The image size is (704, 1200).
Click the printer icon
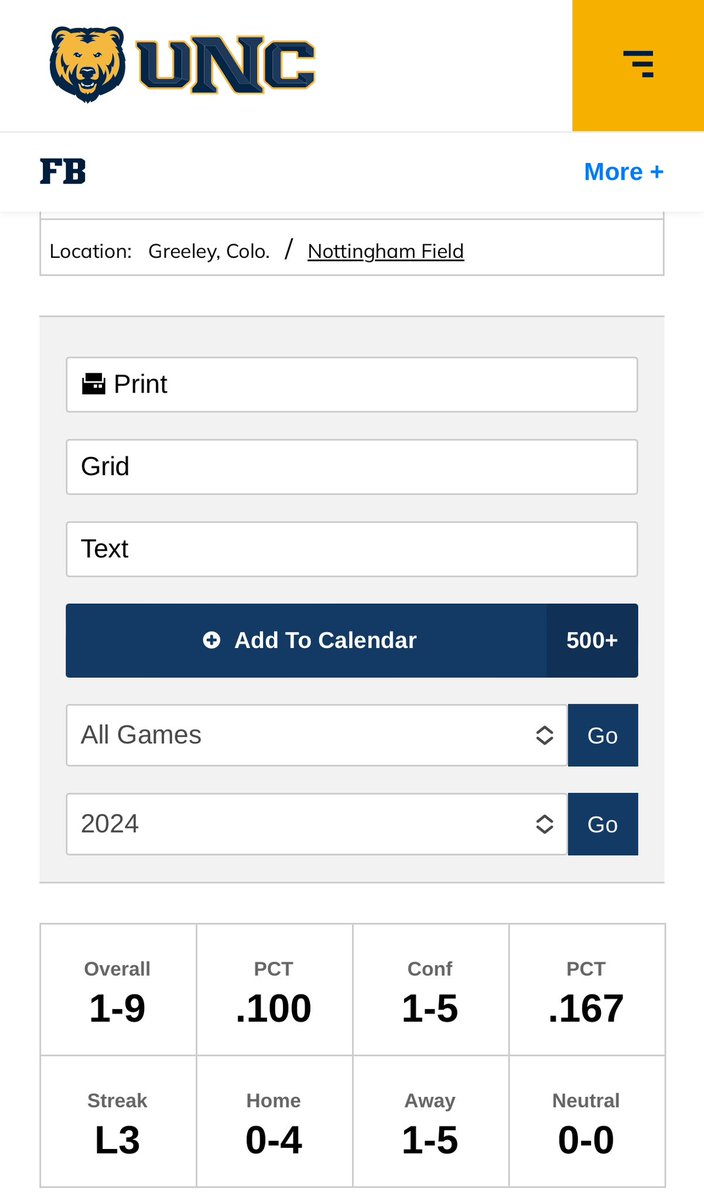(93, 384)
